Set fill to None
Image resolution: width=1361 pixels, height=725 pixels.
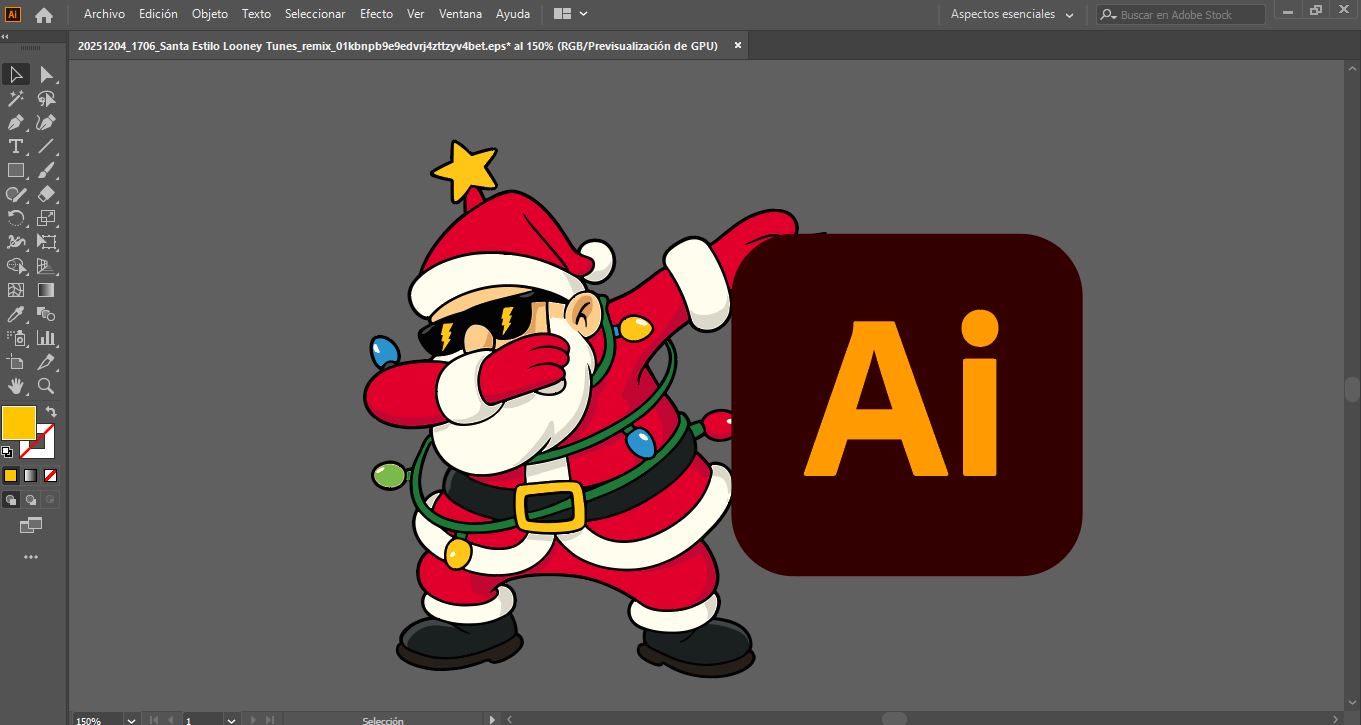(x=52, y=475)
